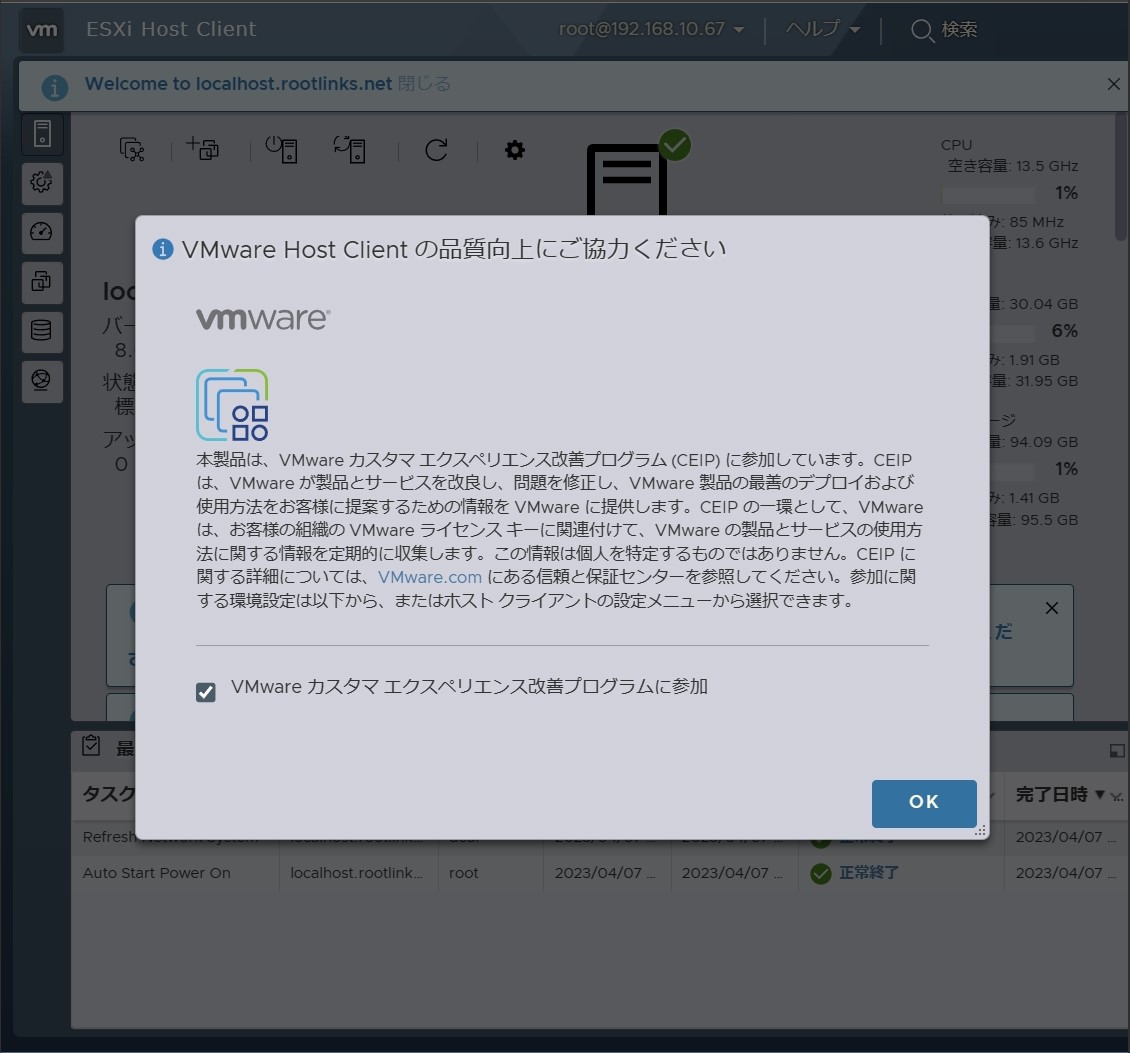Click the localhost.rootlink... target cell
1130x1053 pixels.
click(x=357, y=873)
